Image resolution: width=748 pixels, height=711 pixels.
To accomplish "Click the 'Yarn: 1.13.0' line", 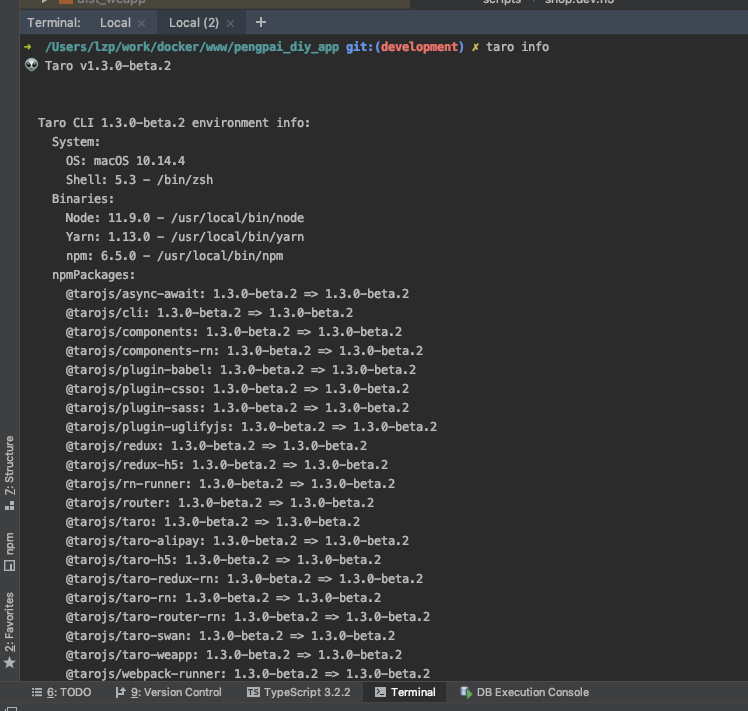I will point(185,237).
